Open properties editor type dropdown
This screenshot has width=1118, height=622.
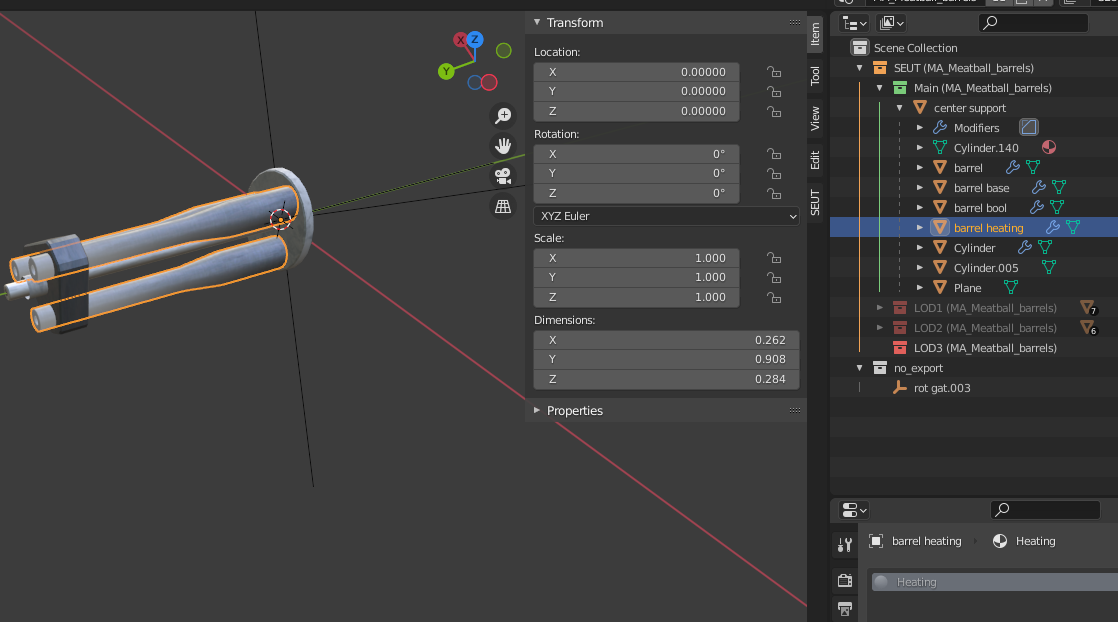[x=853, y=510]
